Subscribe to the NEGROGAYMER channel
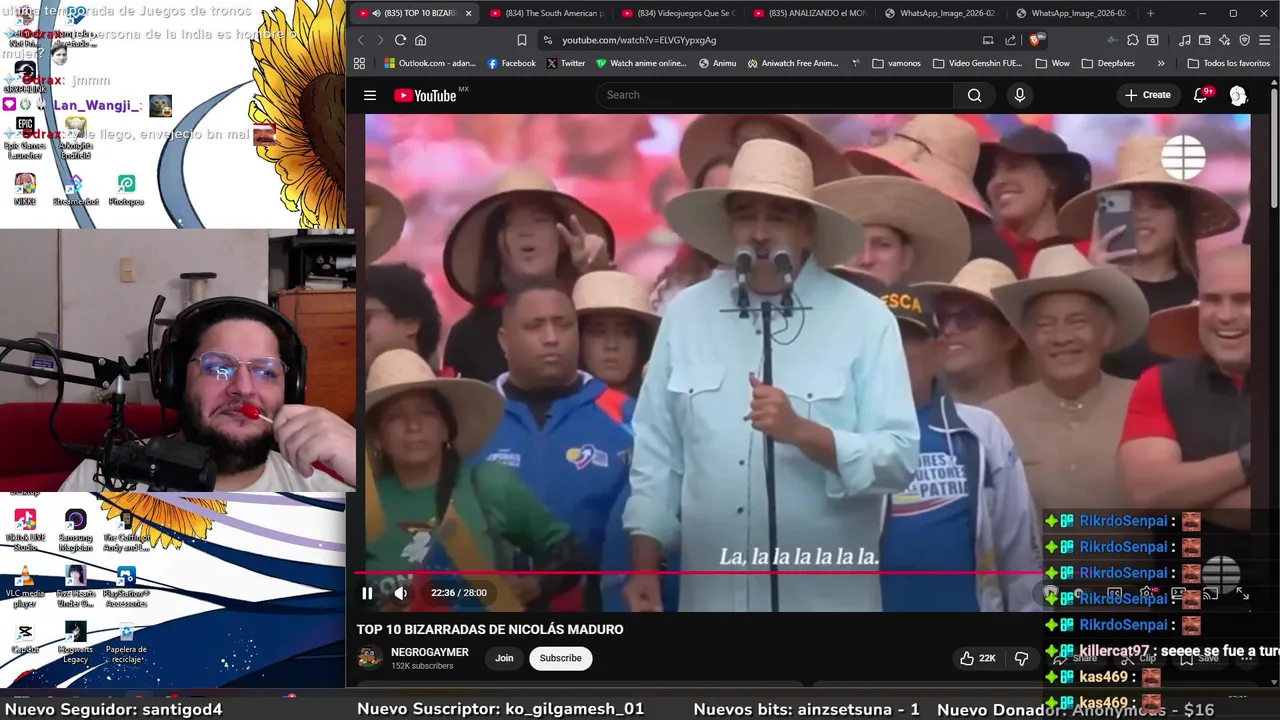This screenshot has height=720, width=1280. pyautogui.click(x=560, y=658)
